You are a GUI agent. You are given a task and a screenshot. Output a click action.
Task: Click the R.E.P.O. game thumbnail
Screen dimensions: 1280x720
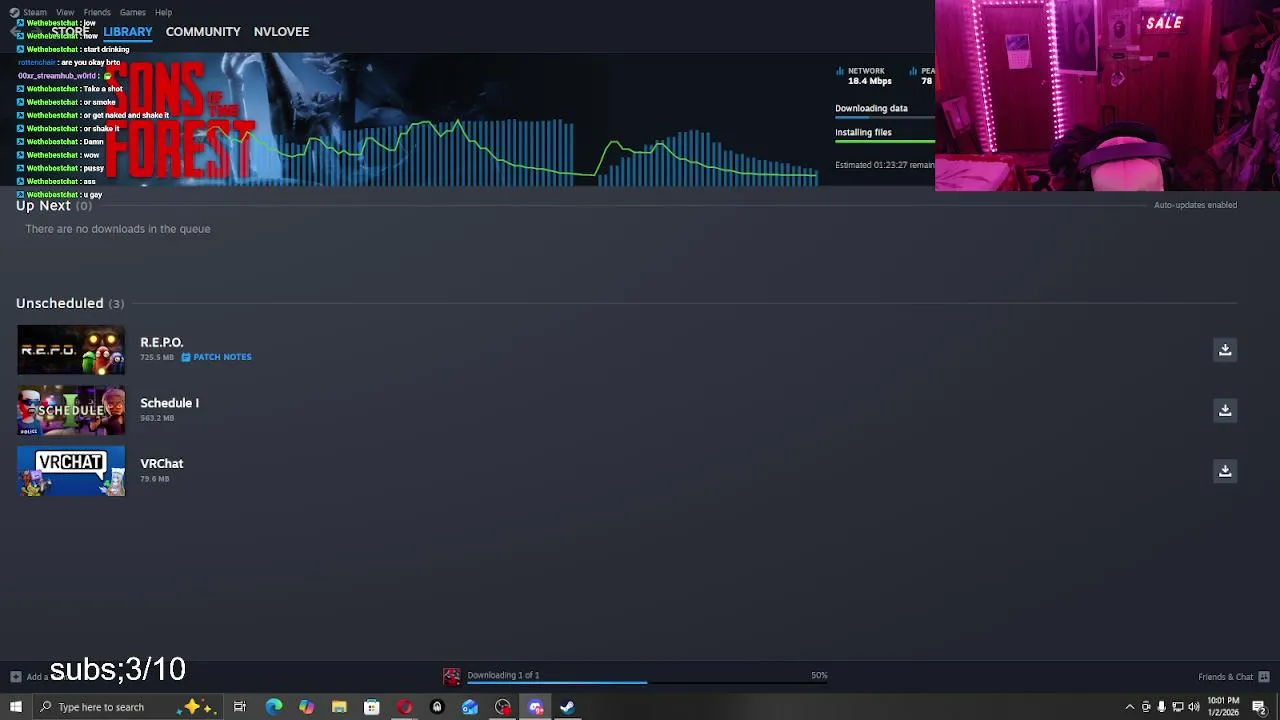(71, 350)
